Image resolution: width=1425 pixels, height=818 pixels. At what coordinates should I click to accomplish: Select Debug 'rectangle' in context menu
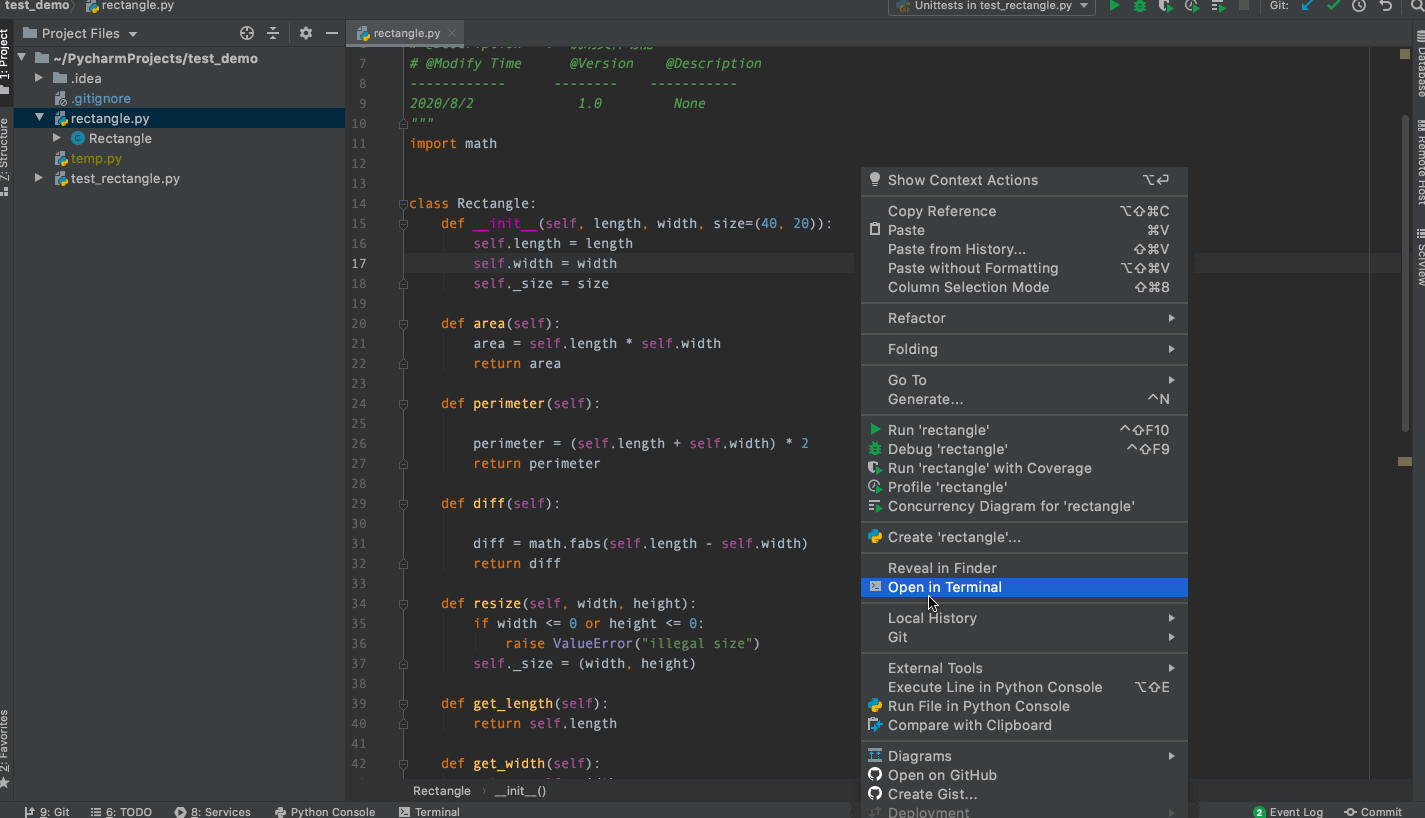1024,449
